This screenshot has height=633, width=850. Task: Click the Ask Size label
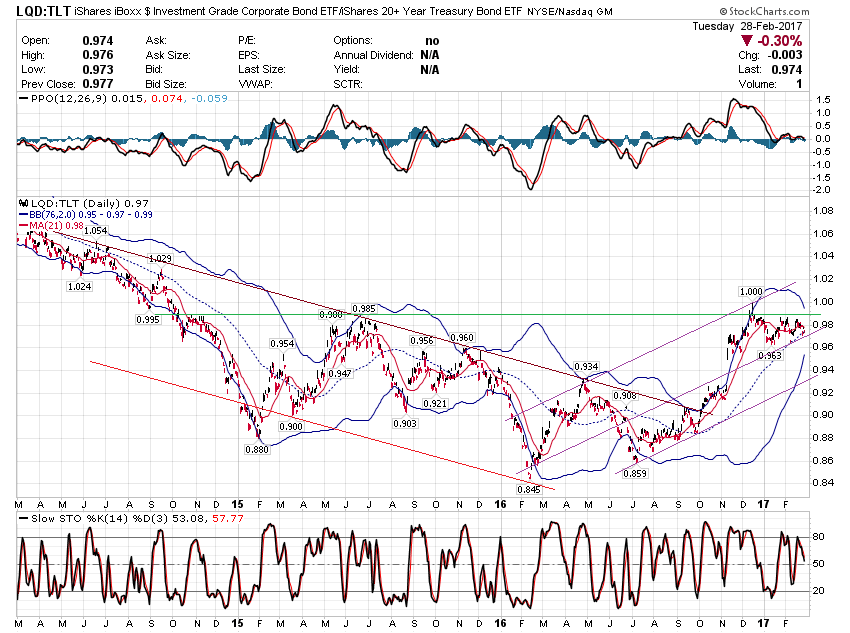(x=168, y=55)
